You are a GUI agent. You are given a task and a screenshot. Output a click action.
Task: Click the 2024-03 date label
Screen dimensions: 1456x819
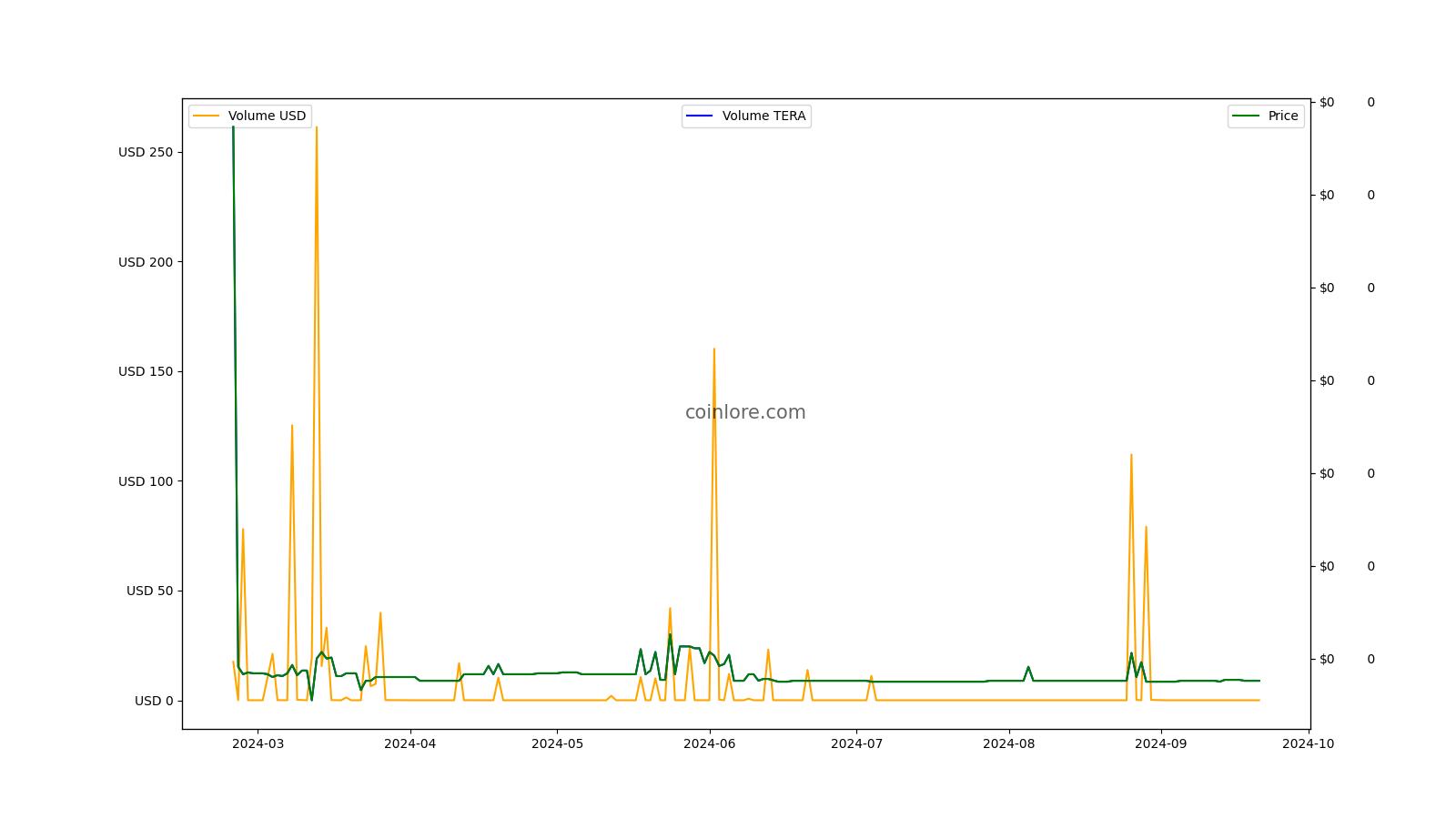pyautogui.click(x=258, y=743)
